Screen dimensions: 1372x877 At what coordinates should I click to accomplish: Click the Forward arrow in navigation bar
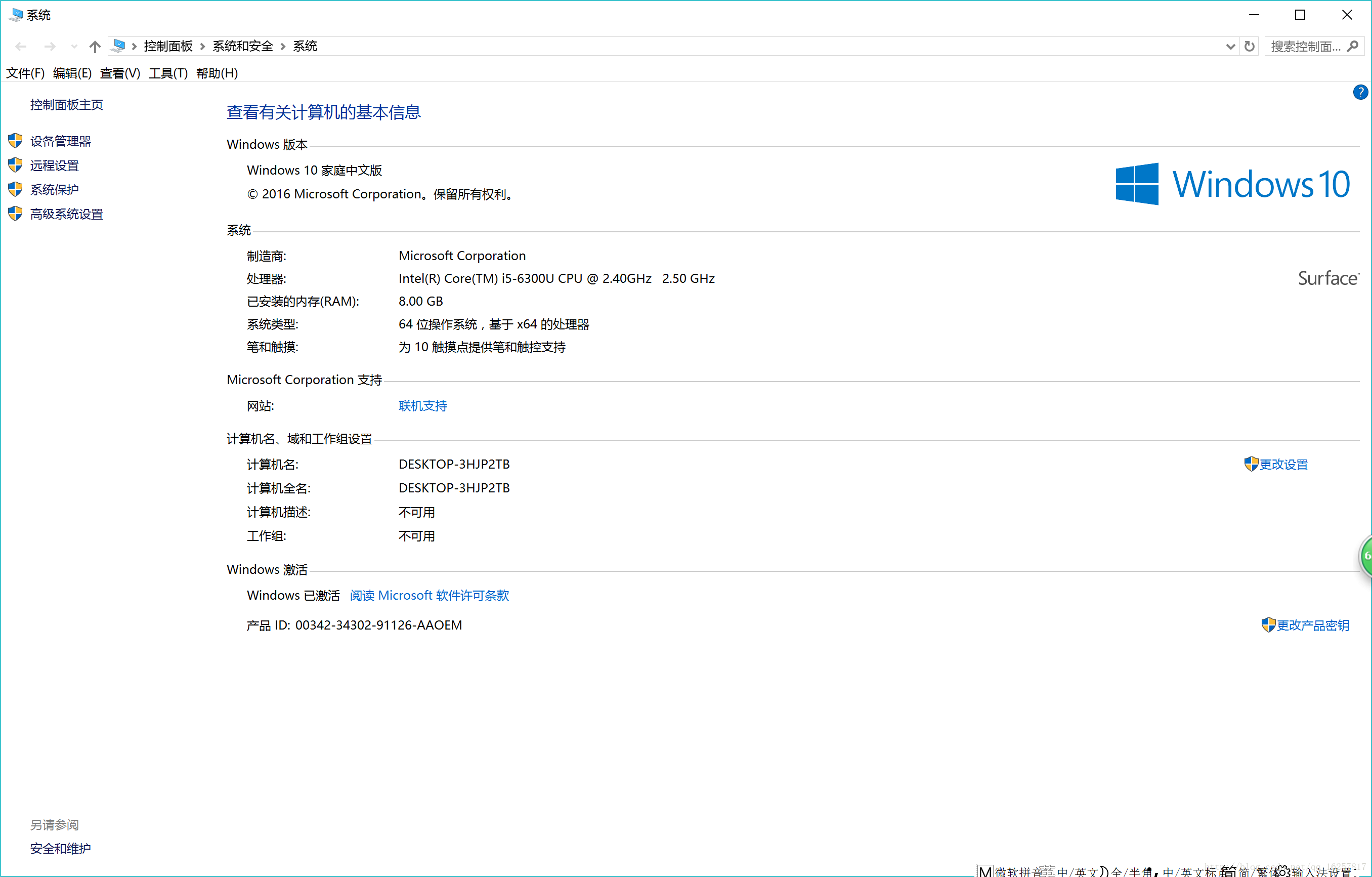[50, 47]
